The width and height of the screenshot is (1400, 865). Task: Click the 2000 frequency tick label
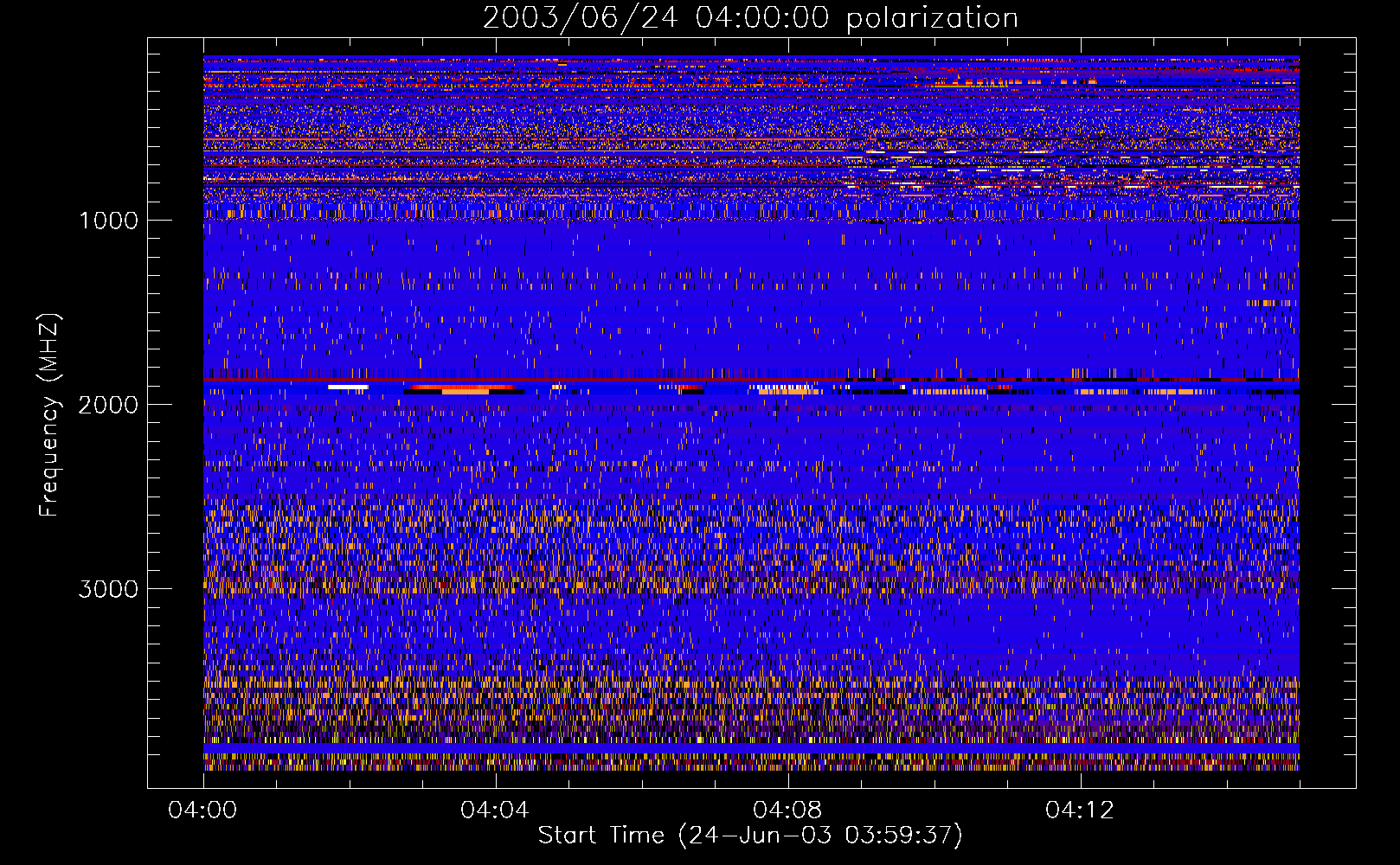tap(108, 405)
